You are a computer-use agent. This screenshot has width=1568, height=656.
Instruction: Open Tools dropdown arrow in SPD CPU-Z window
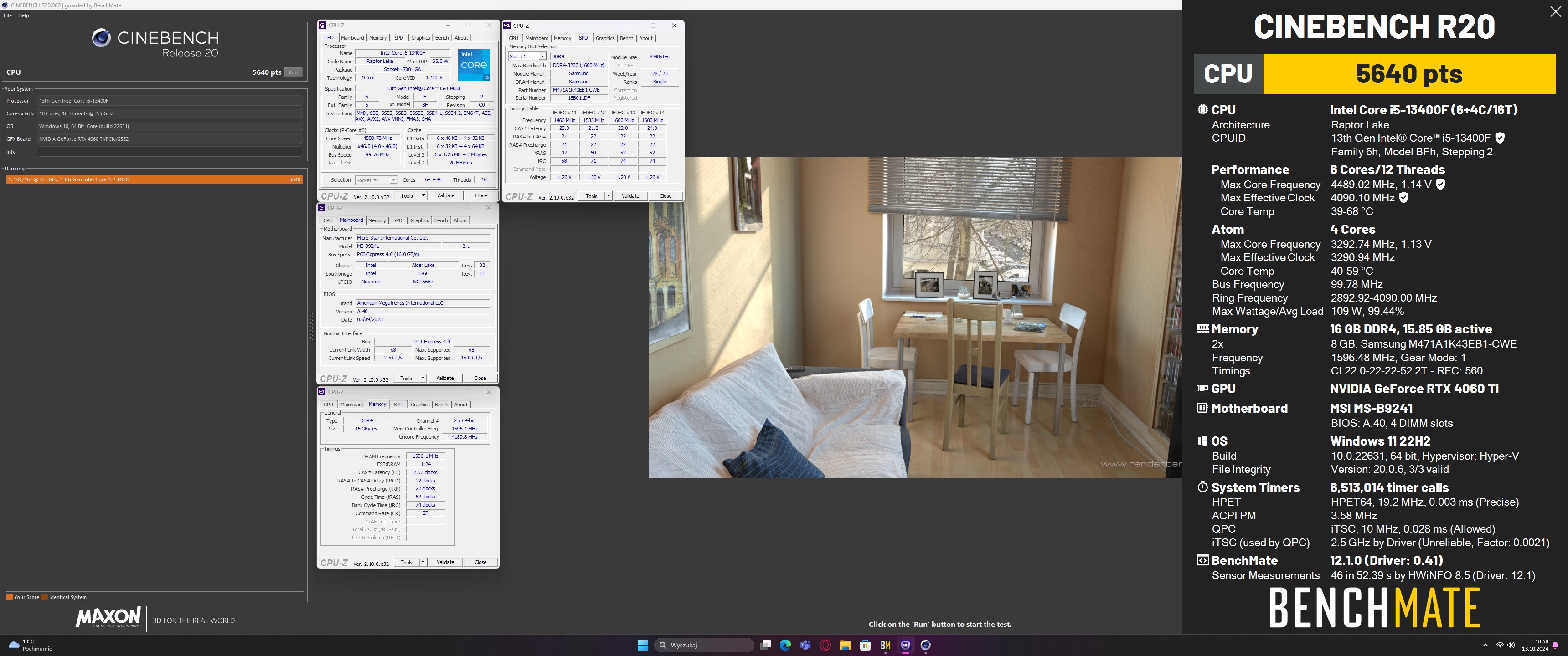coord(608,196)
